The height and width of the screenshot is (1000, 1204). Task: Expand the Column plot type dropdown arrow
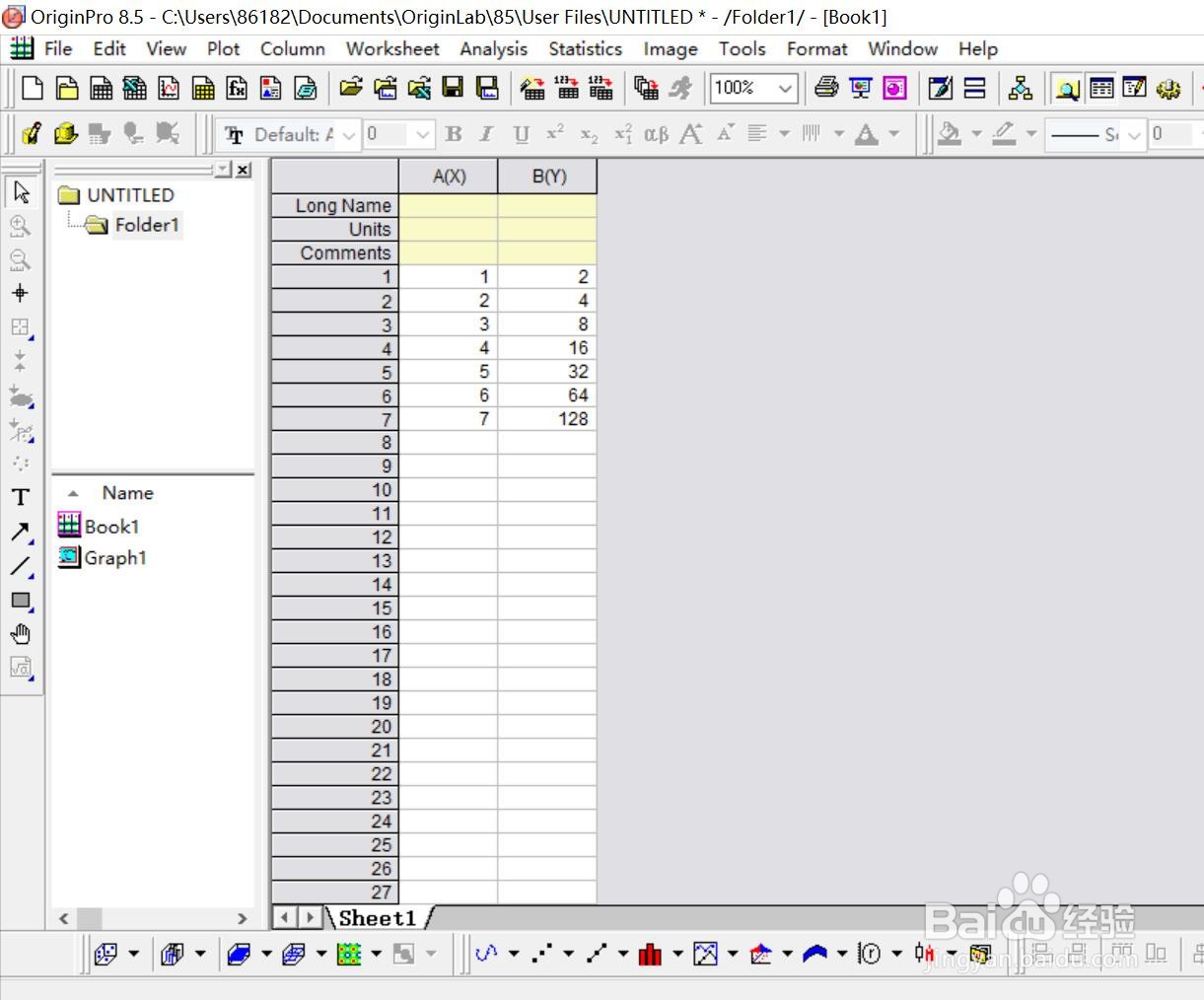677,953
